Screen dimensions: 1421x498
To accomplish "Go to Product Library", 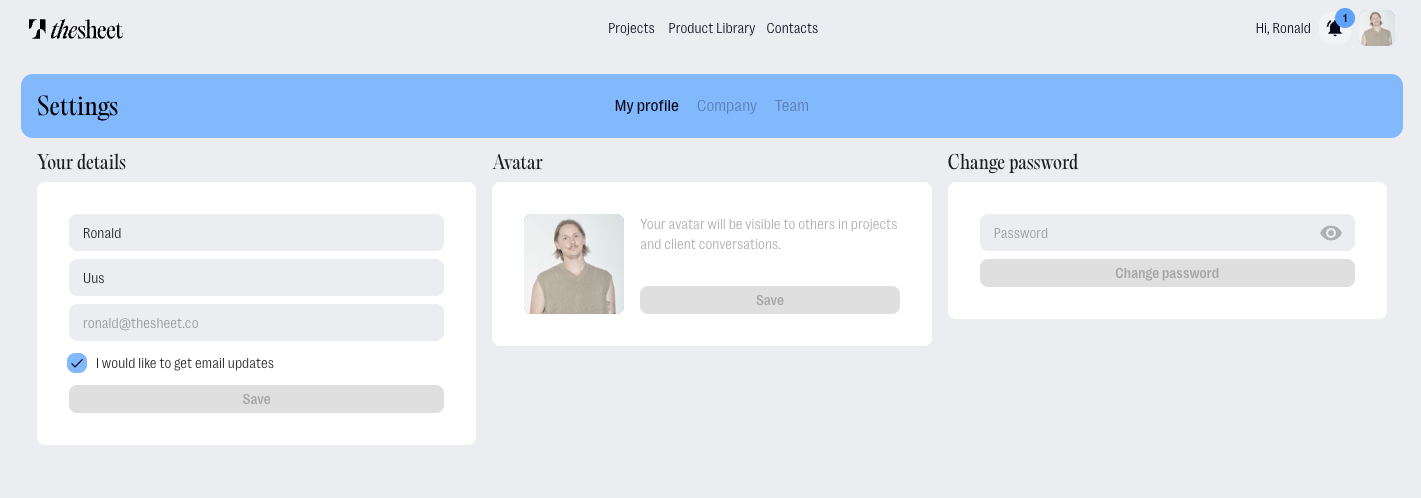I will tap(711, 28).
